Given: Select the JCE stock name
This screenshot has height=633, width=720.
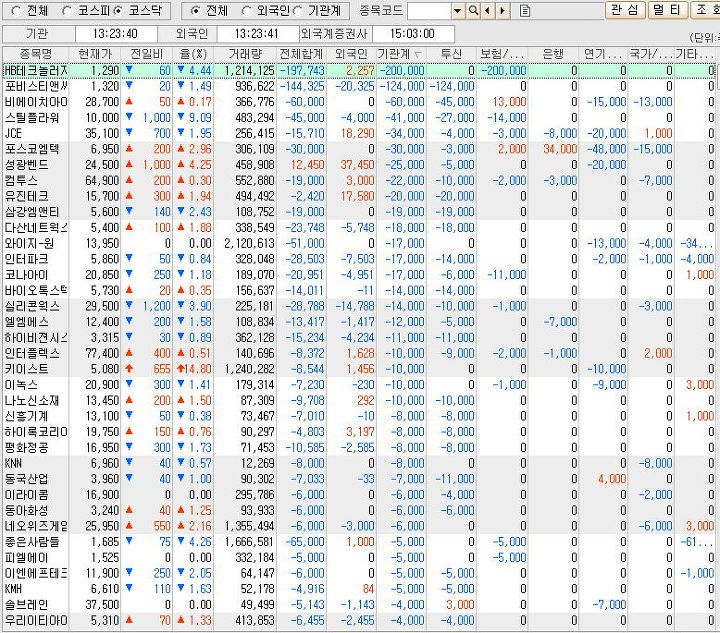Looking at the screenshot, I should click(13, 134).
